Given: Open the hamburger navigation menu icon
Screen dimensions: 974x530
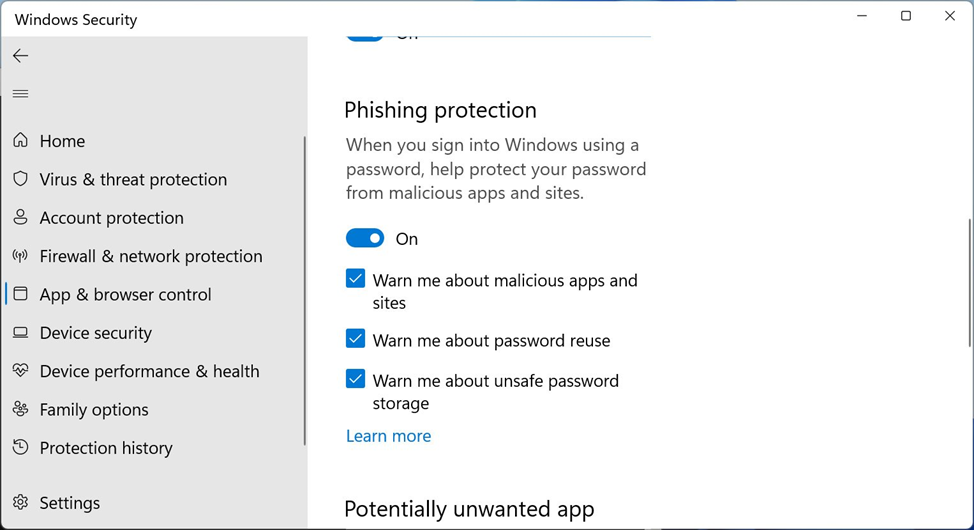Looking at the screenshot, I should tap(20, 94).
